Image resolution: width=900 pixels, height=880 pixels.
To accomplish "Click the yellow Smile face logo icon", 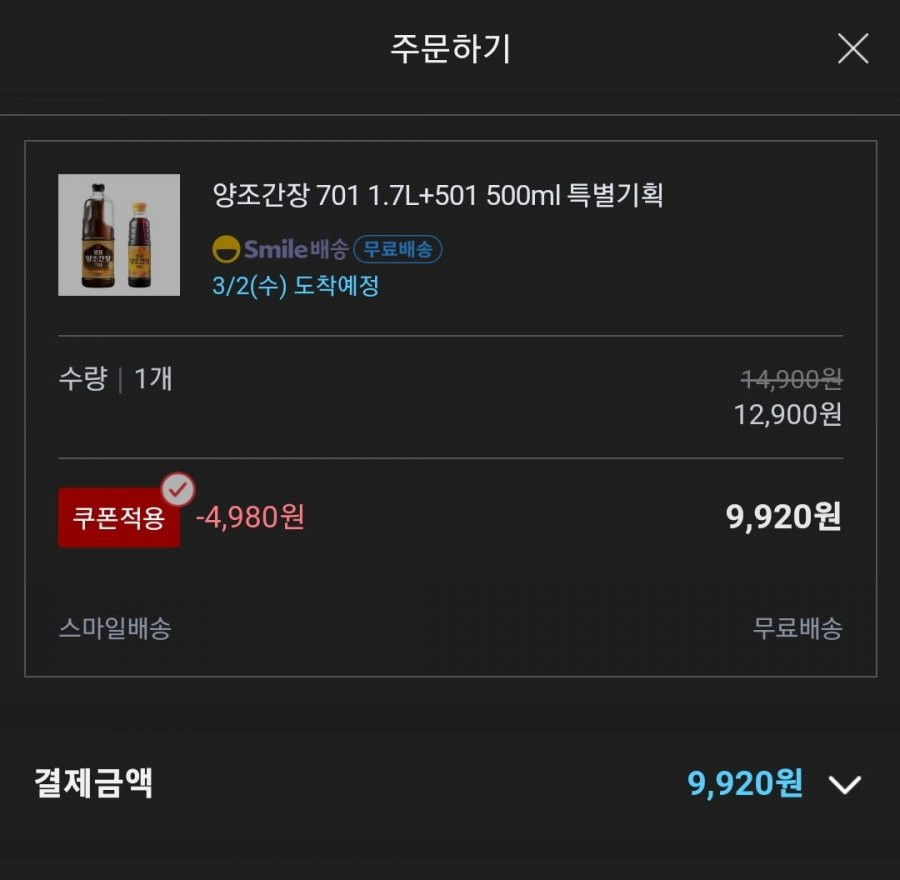I will click(x=226, y=249).
